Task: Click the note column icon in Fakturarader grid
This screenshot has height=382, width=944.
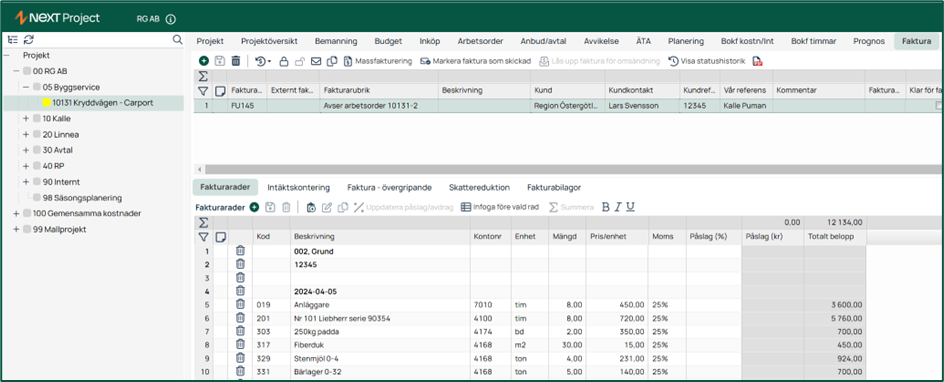Action: 220,236
